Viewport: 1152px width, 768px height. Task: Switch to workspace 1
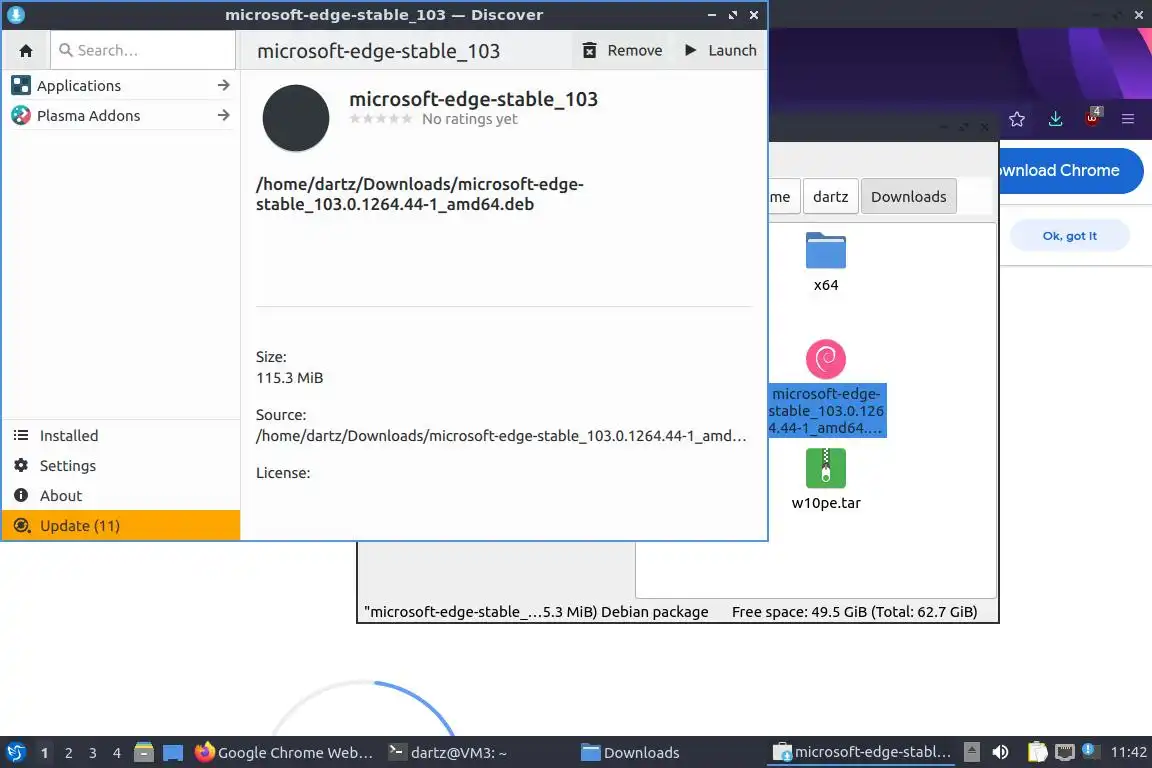coord(45,753)
